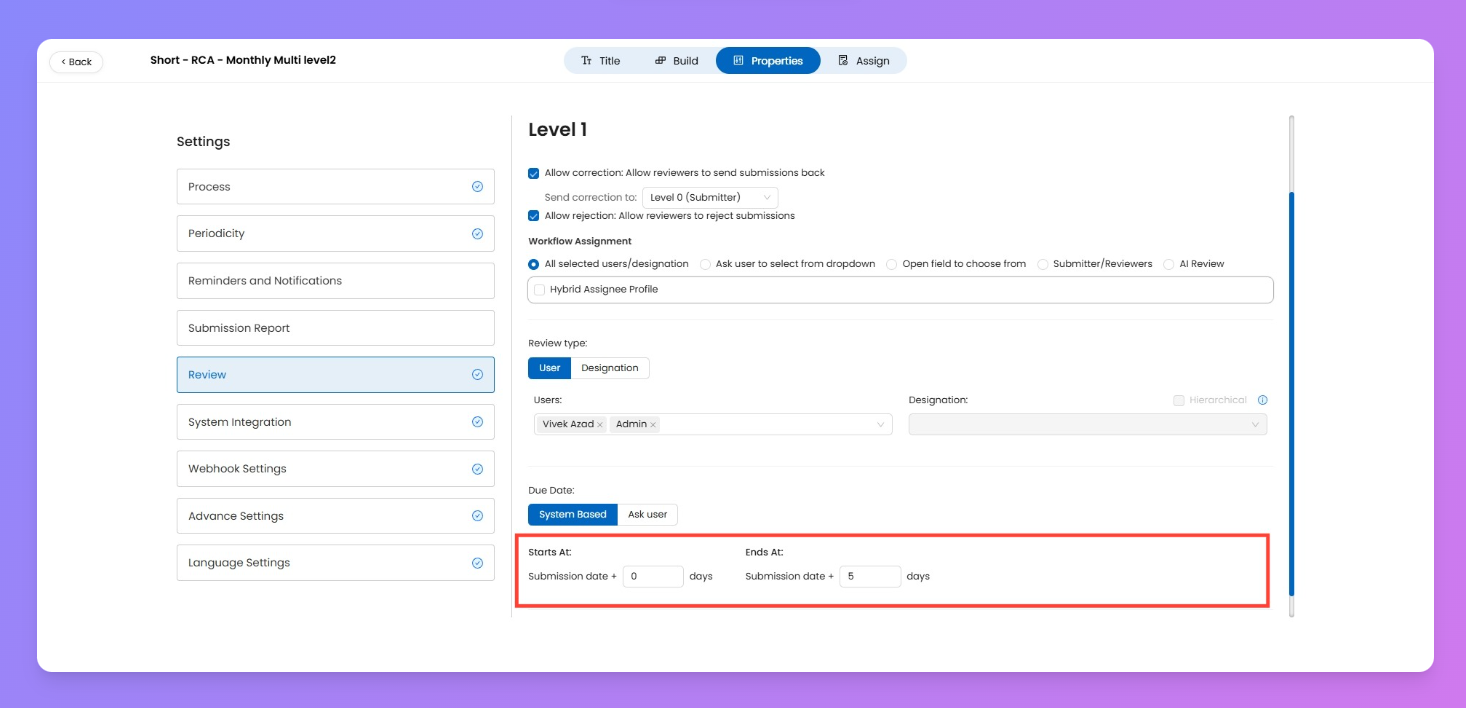Click the checkmark icon in System Integration row
This screenshot has width=1466, height=708.
coord(477,422)
